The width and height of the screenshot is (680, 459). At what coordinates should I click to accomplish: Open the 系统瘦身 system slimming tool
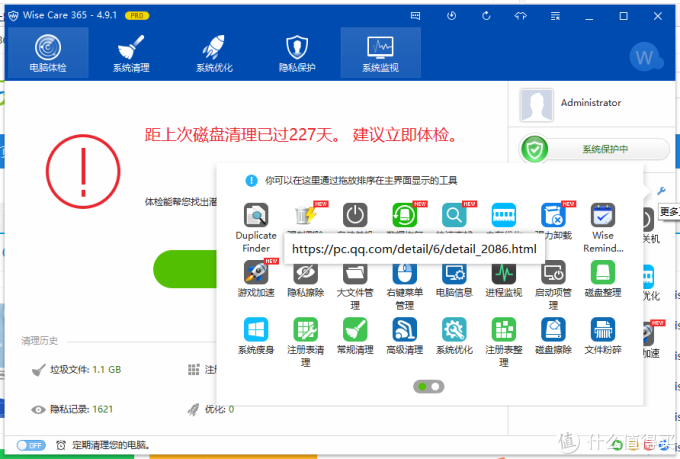tap(256, 336)
